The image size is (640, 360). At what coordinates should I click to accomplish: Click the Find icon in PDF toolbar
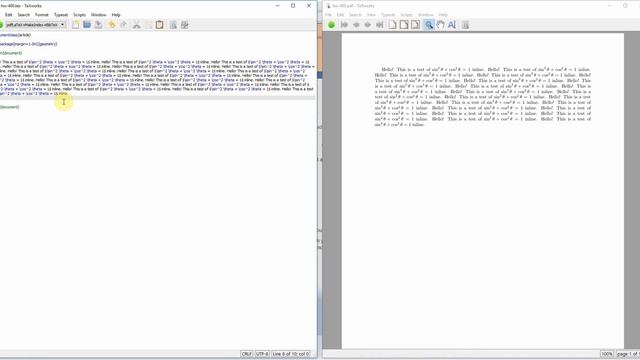(x=465, y=25)
